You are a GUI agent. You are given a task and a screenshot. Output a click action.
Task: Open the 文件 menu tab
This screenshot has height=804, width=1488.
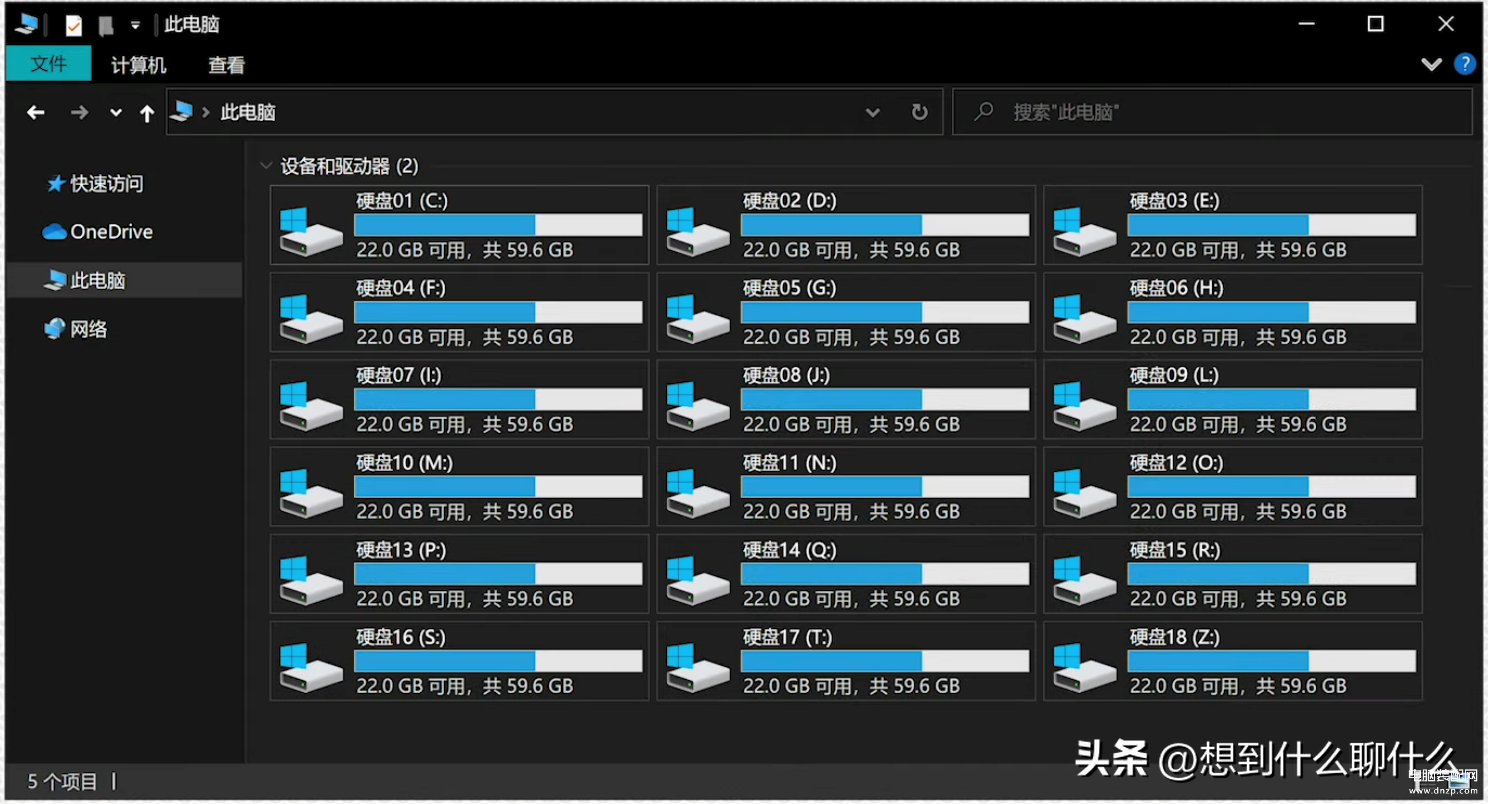pyautogui.click(x=48, y=64)
